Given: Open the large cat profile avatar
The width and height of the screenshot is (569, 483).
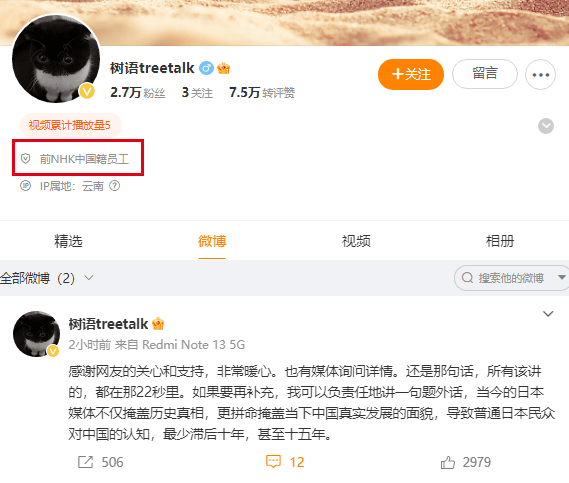Looking at the screenshot, I should (x=56, y=58).
